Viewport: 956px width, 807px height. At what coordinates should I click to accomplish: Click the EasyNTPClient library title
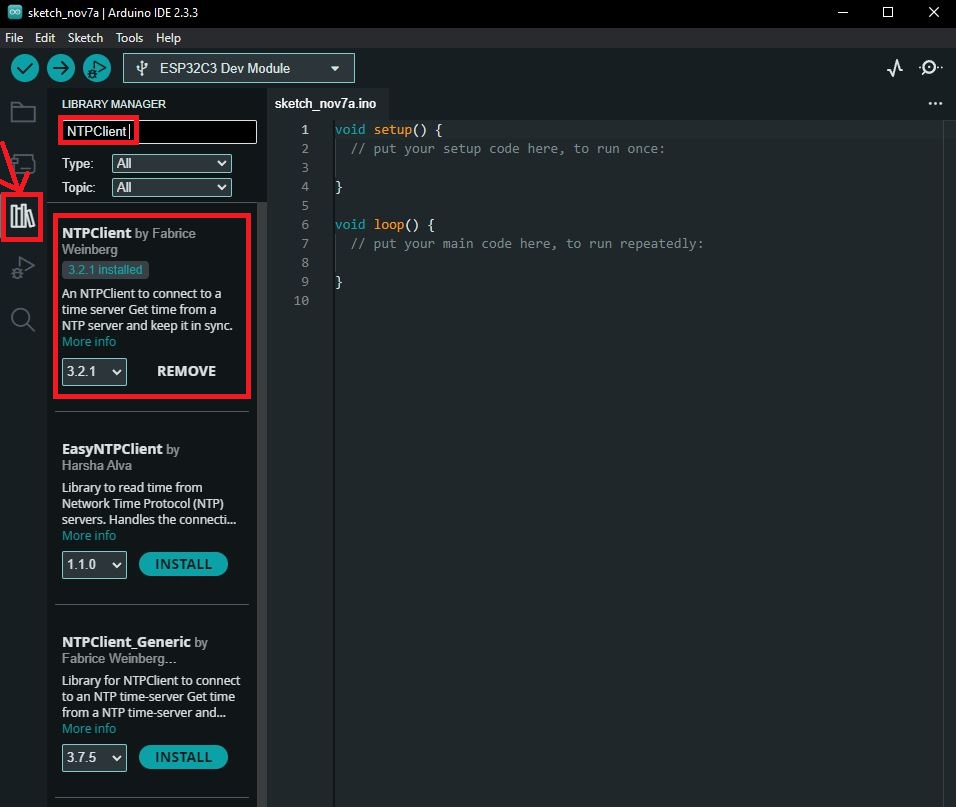tap(112, 449)
